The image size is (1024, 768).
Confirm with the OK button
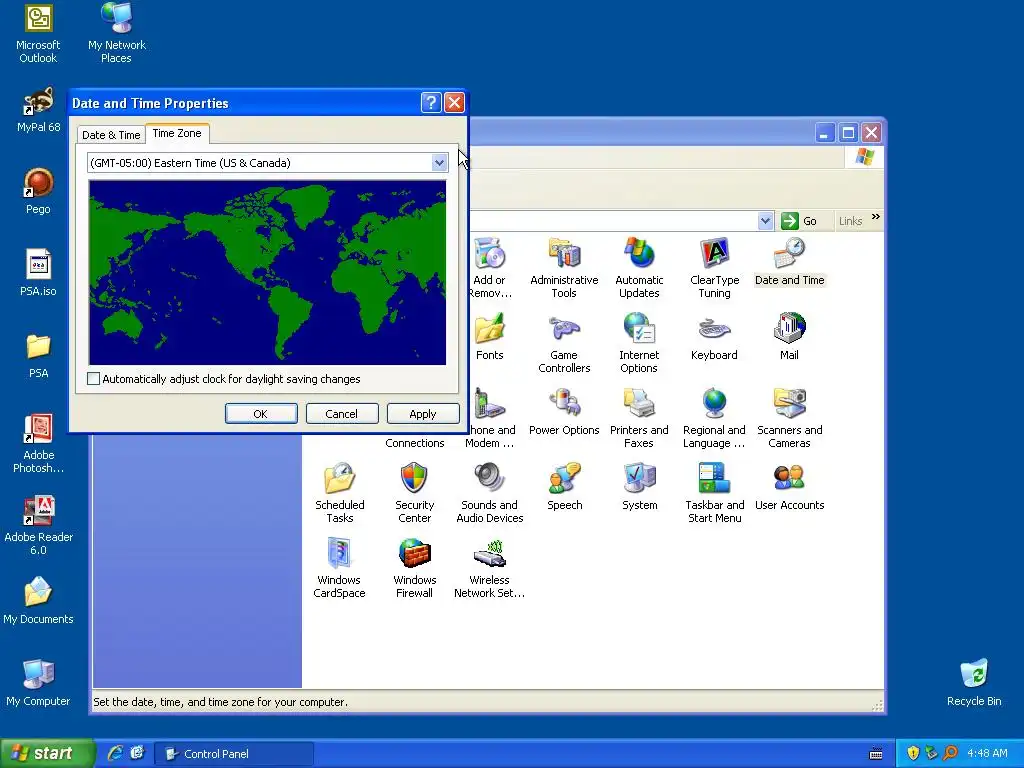(x=261, y=414)
